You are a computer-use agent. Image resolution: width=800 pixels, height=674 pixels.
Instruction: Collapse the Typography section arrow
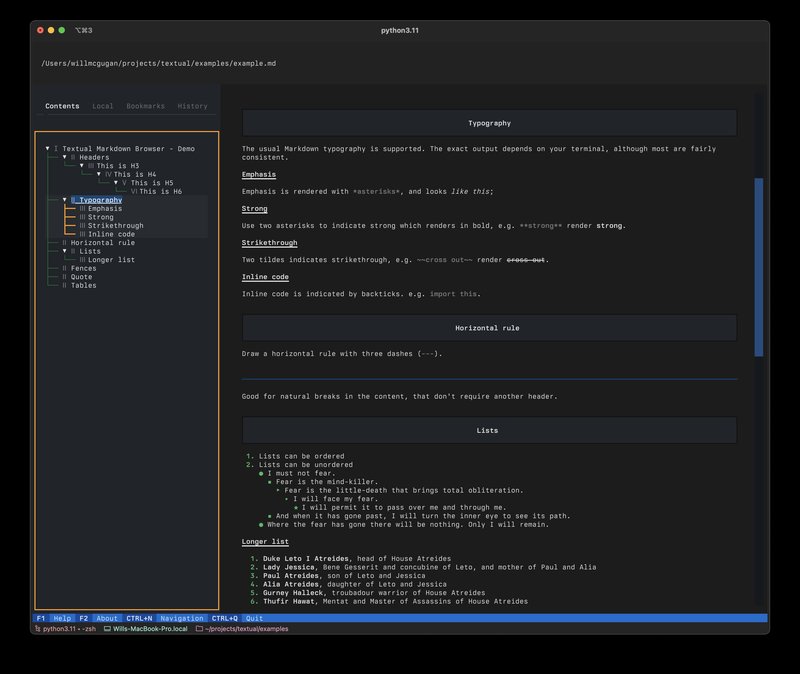tap(64, 200)
